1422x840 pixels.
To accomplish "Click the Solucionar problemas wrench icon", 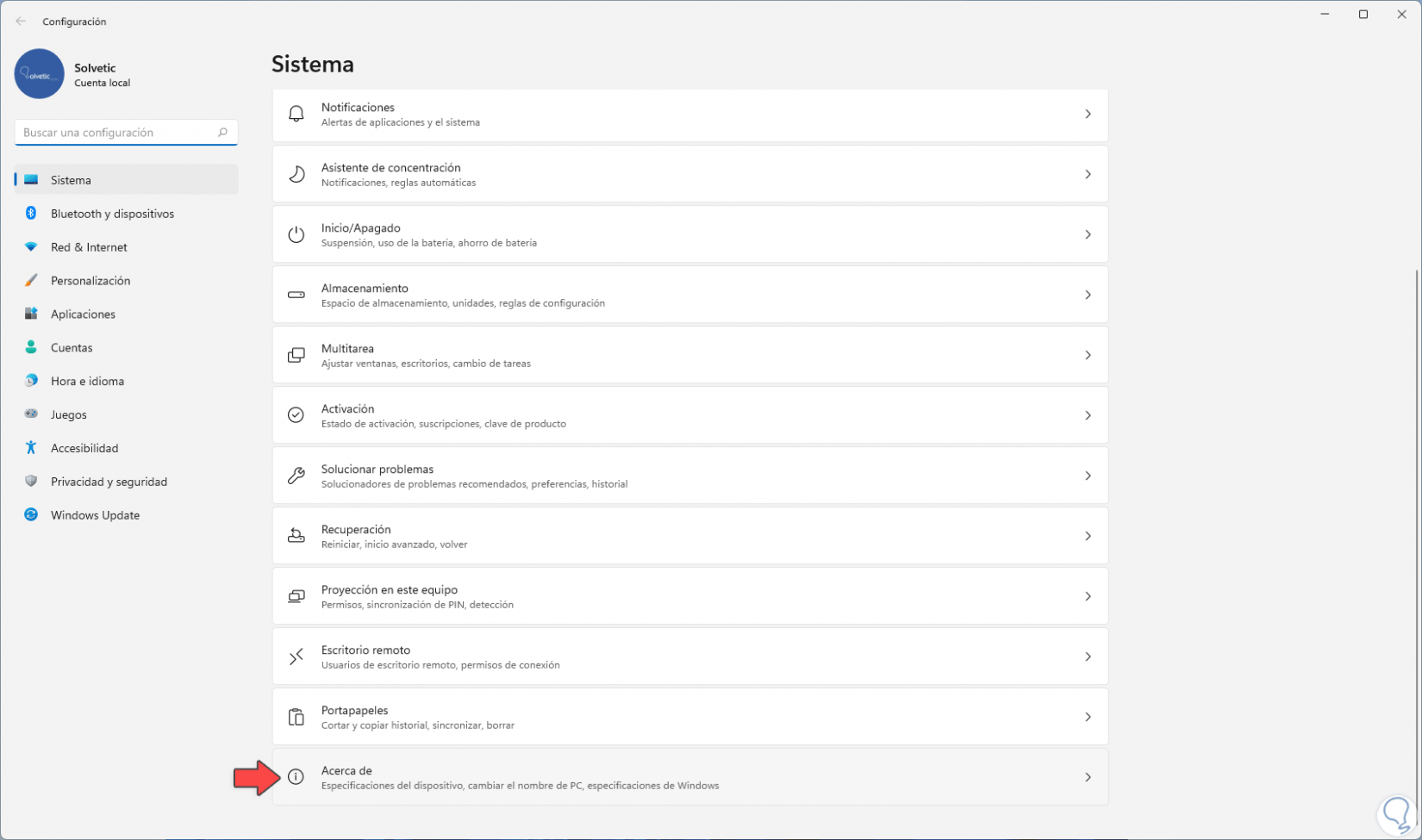I will pyautogui.click(x=296, y=476).
